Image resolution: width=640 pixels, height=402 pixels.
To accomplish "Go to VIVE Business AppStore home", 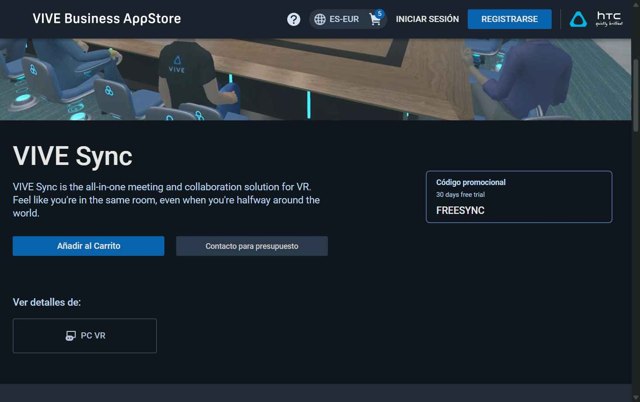I will [x=107, y=19].
